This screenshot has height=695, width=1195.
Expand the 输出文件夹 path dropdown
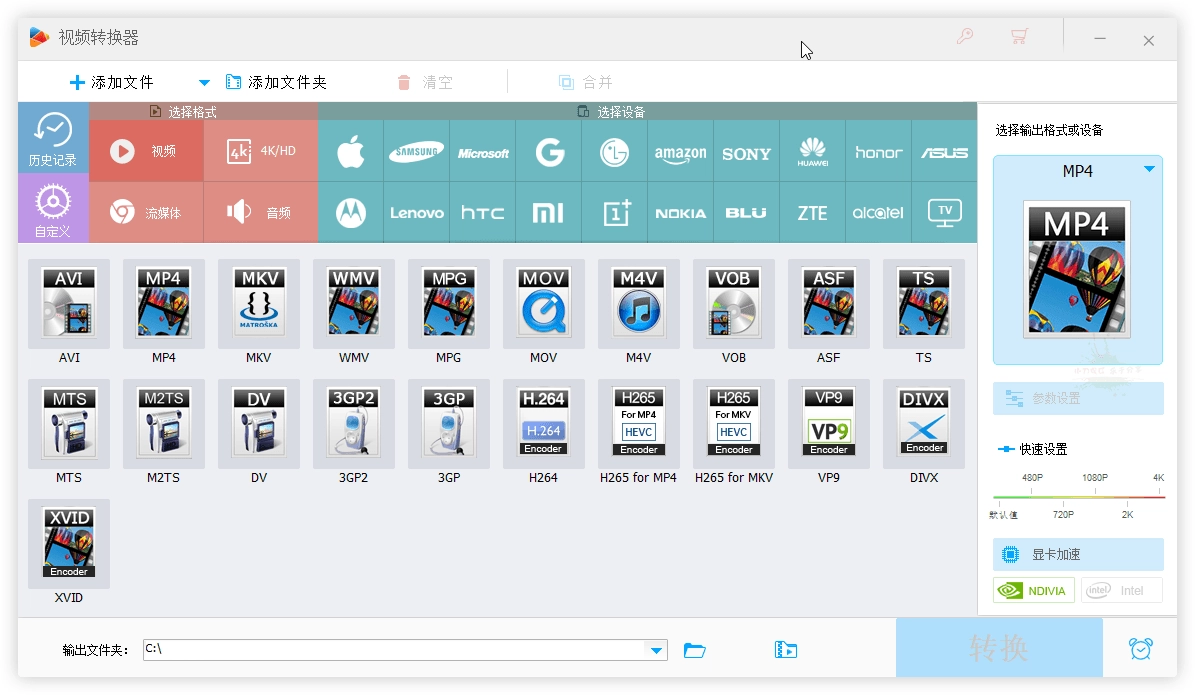pos(657,649)
